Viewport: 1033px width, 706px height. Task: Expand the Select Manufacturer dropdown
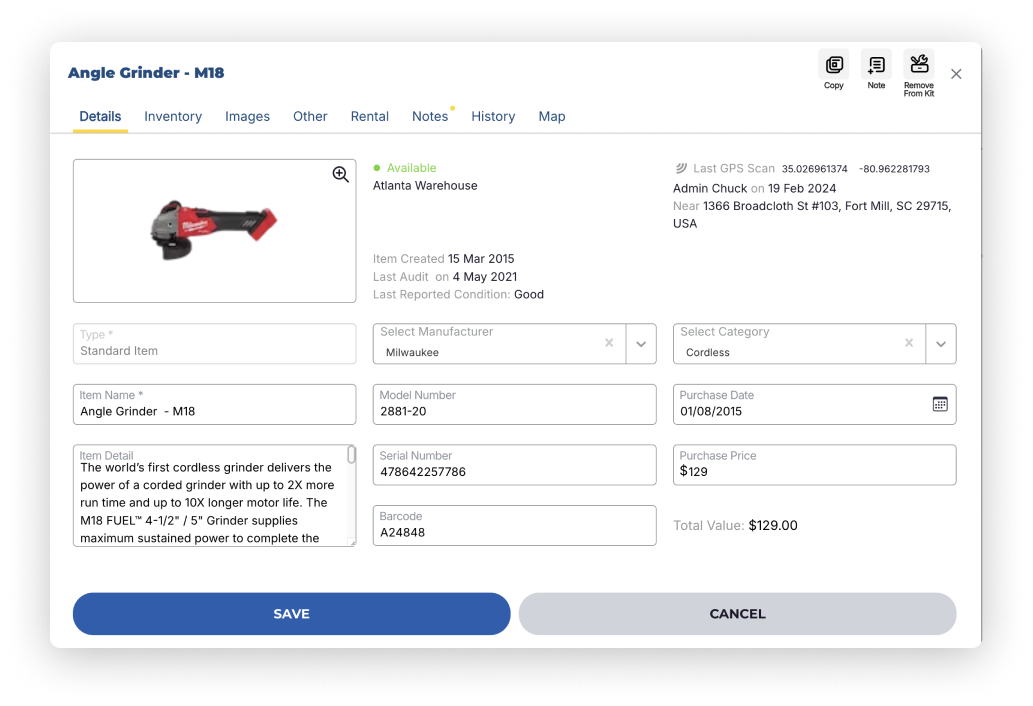pyautogui.click(x=641, y=344)
